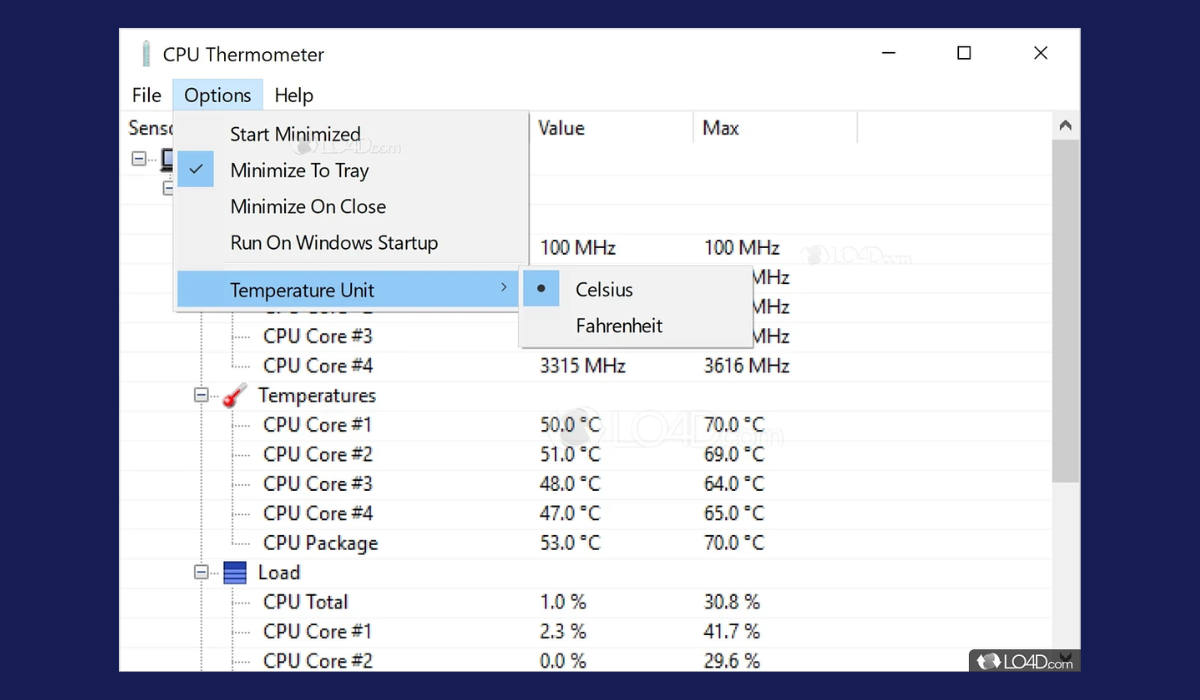Select the Temperatures group label

[317, 396]
